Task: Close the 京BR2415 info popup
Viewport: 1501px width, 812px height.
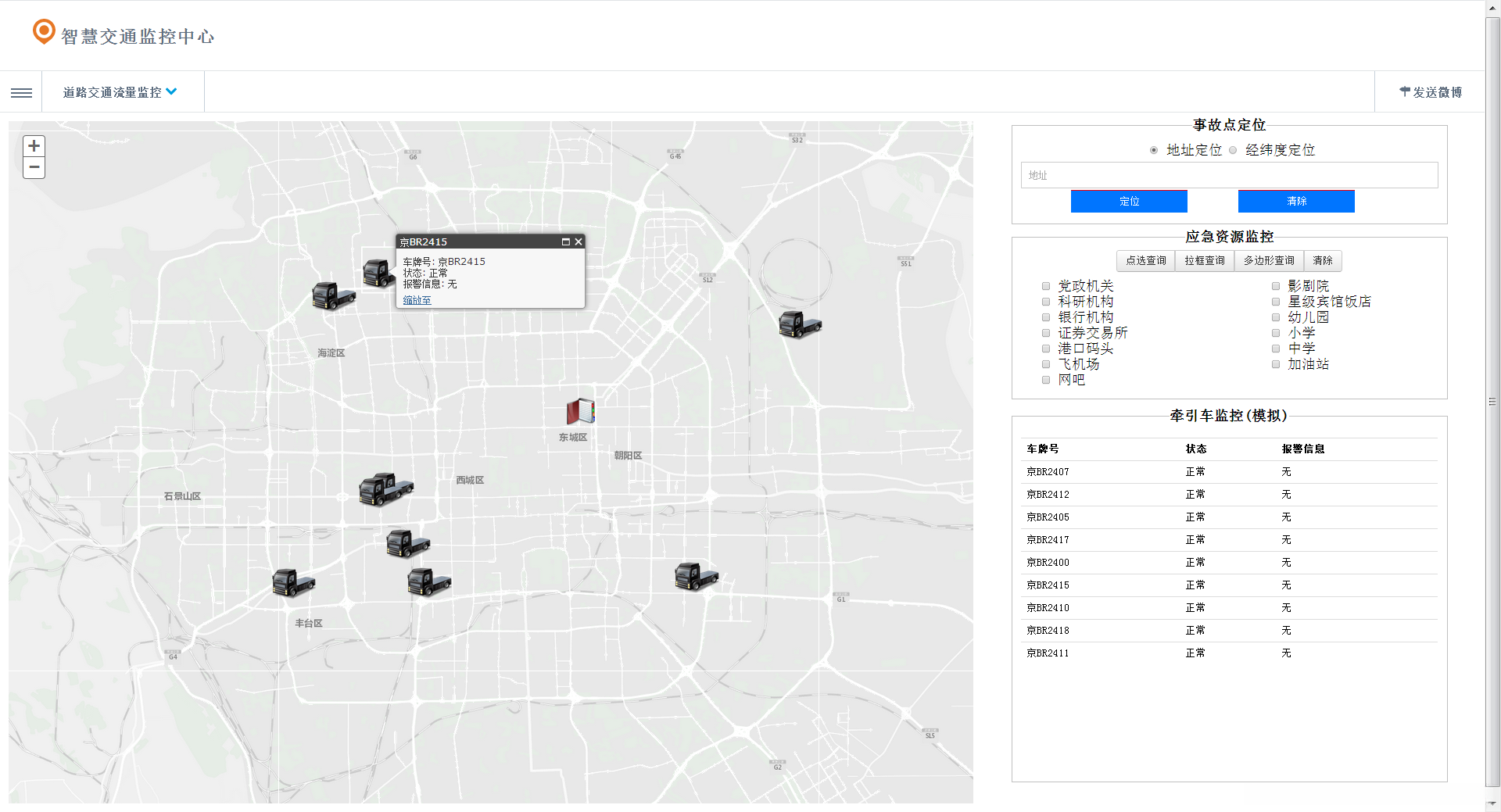Action: pos(579,241)
